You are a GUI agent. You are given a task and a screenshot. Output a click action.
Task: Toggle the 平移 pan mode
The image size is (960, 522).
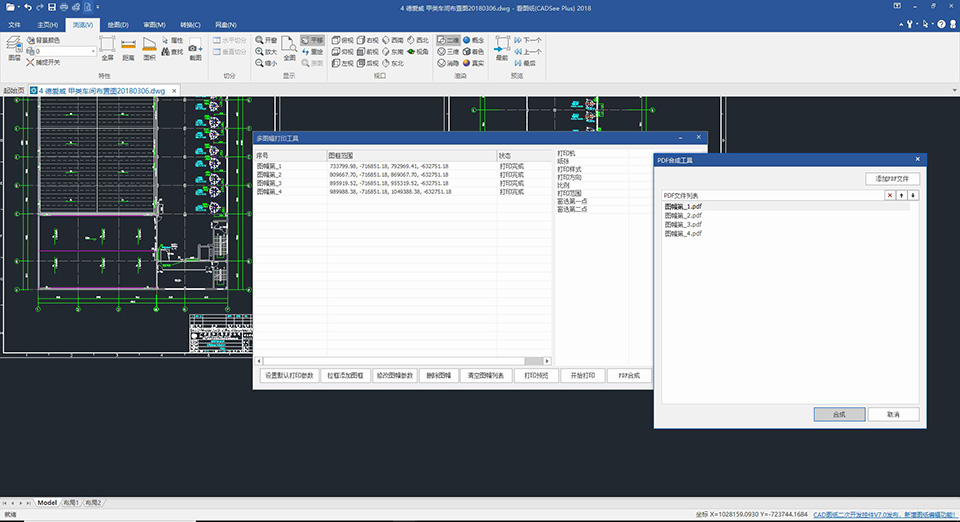pos(311,40)
